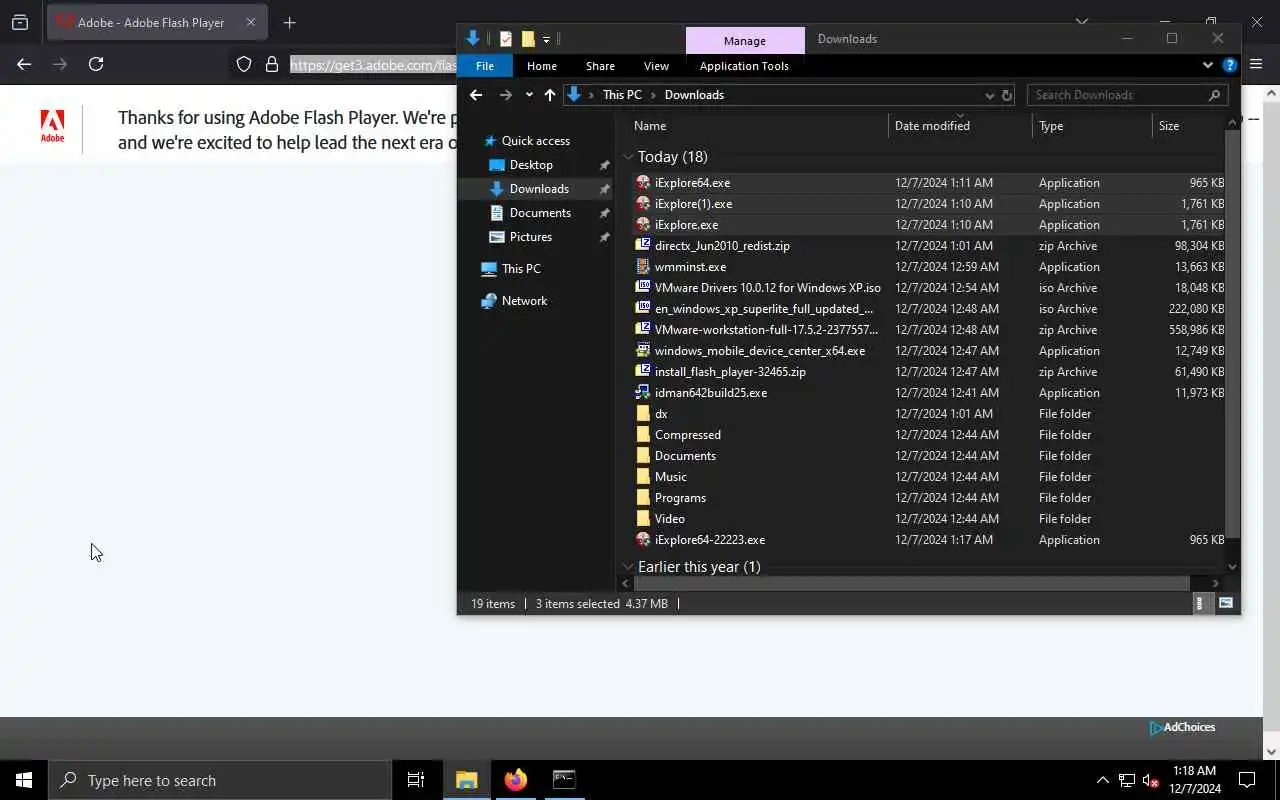Open Application Tools ribbon tab
Image resolution: width=1280 pixels, height=800 pixels.
tap(744, 66)
